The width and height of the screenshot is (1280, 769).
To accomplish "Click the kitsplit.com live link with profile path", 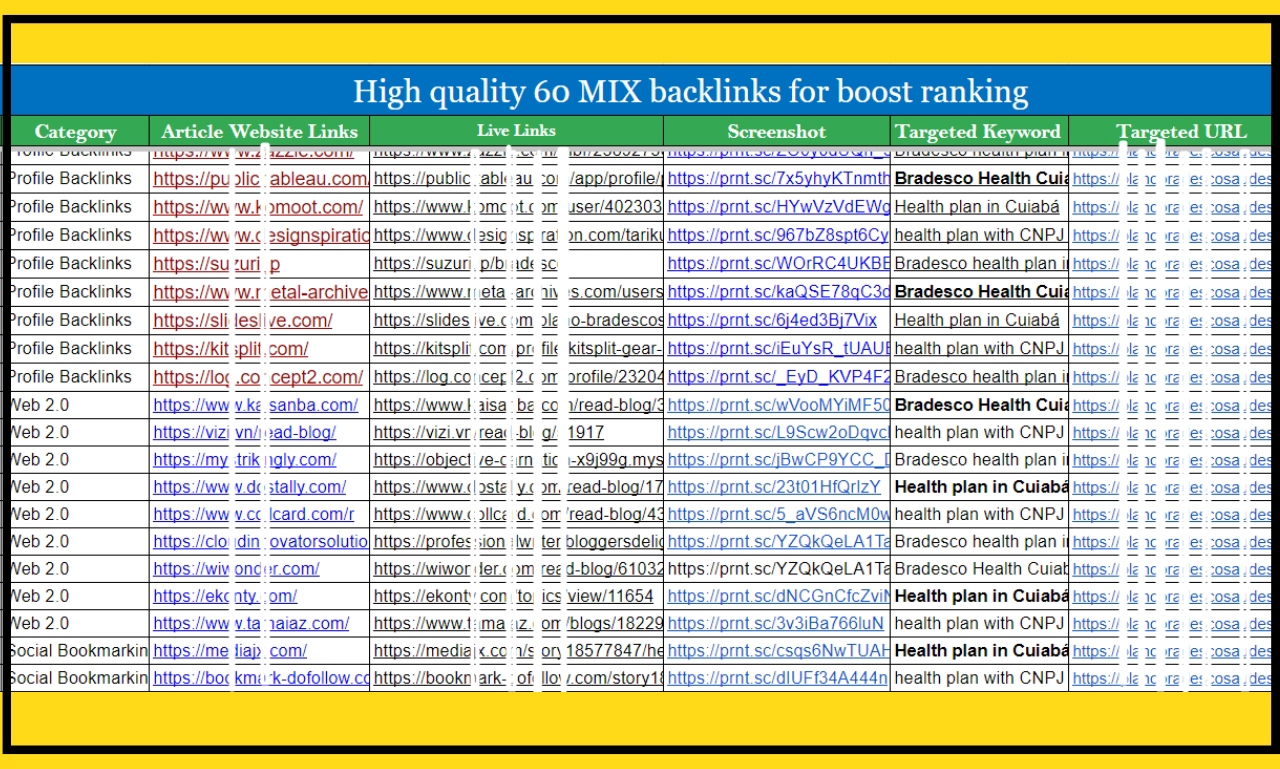I will 517,349.
